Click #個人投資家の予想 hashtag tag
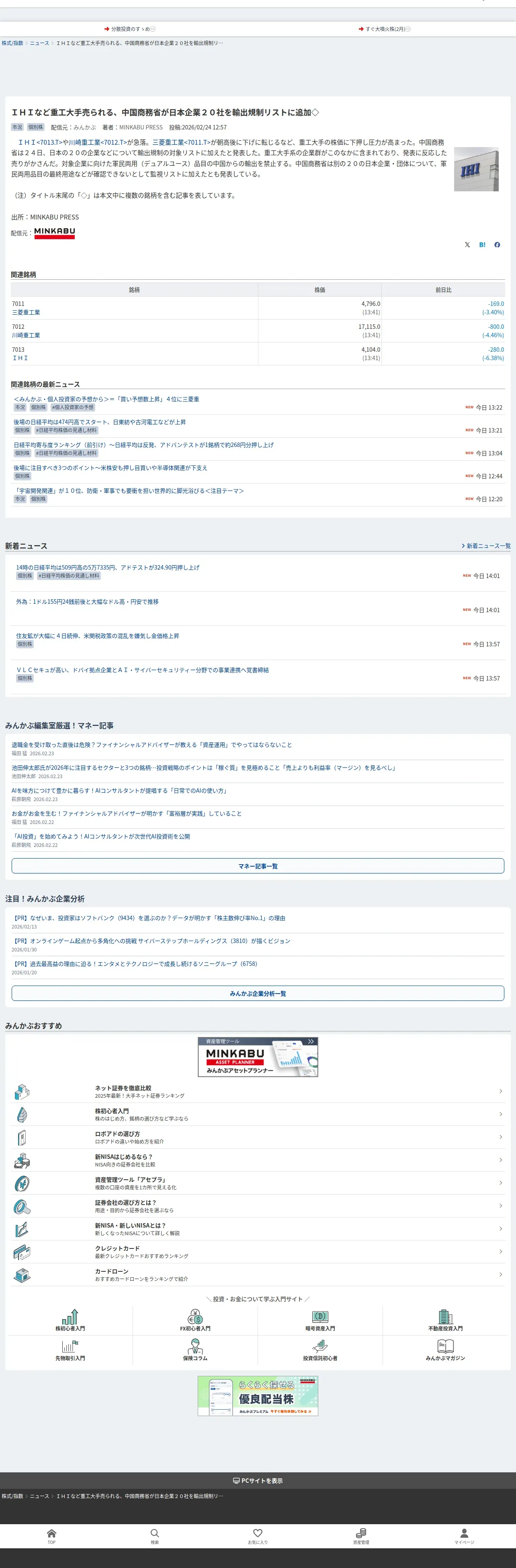 (x=72, y=407)
